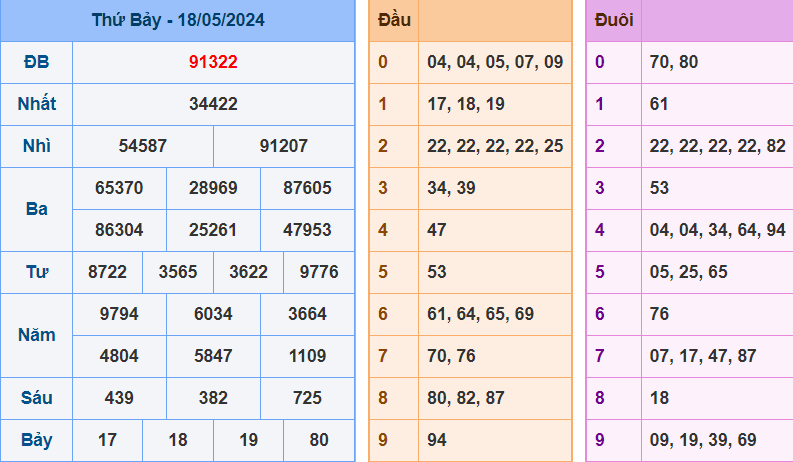Image resolution: width=793 pixels, height=462 pixels.
Task: Click third prize number 28969
Action: [213, 188]
